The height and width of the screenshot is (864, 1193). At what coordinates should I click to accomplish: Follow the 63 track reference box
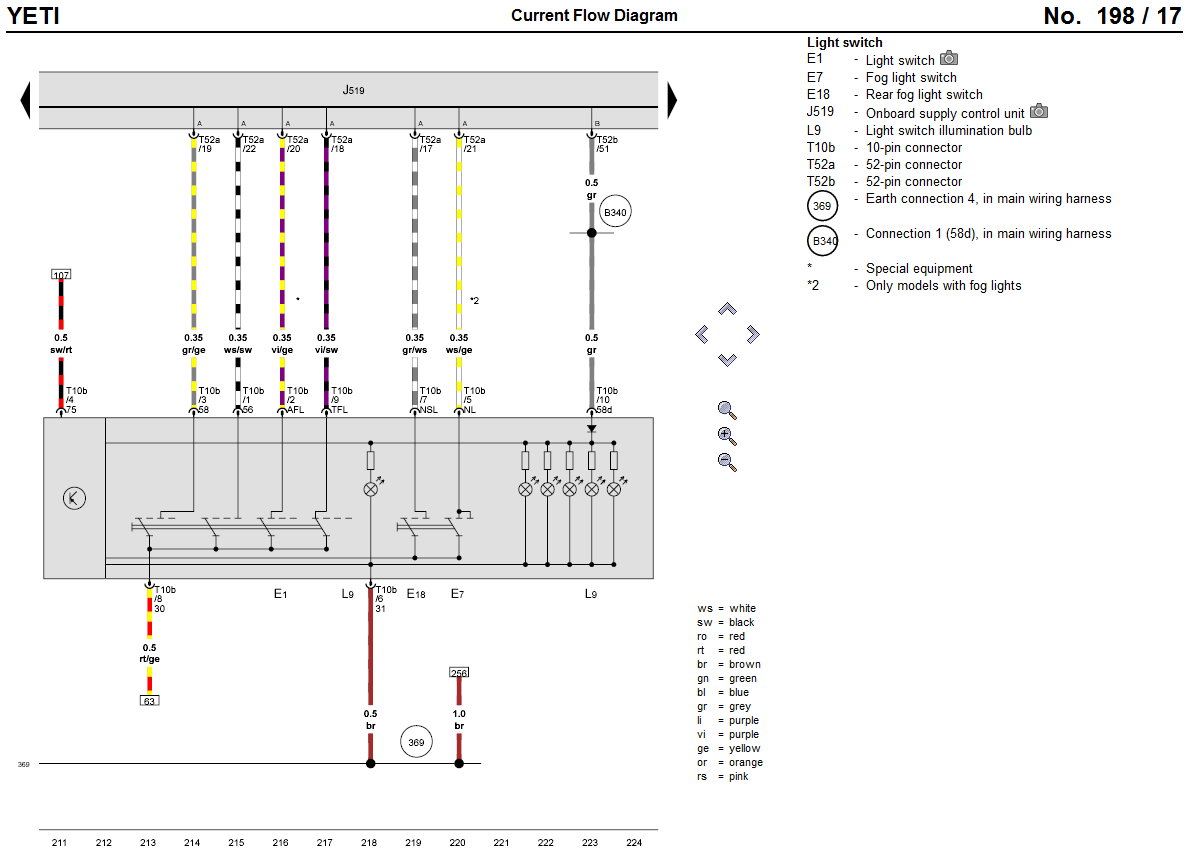click(x=150, y=701)
